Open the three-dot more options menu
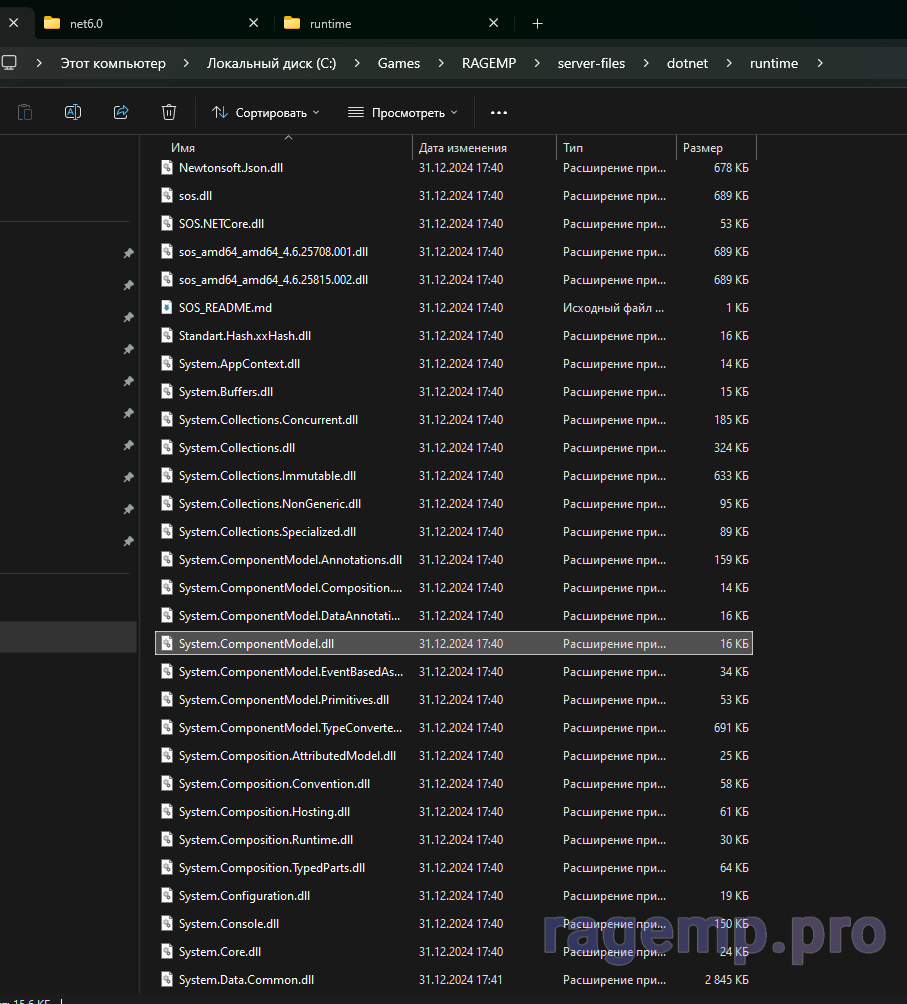The image size is (907, 1004). click(499, 113)
